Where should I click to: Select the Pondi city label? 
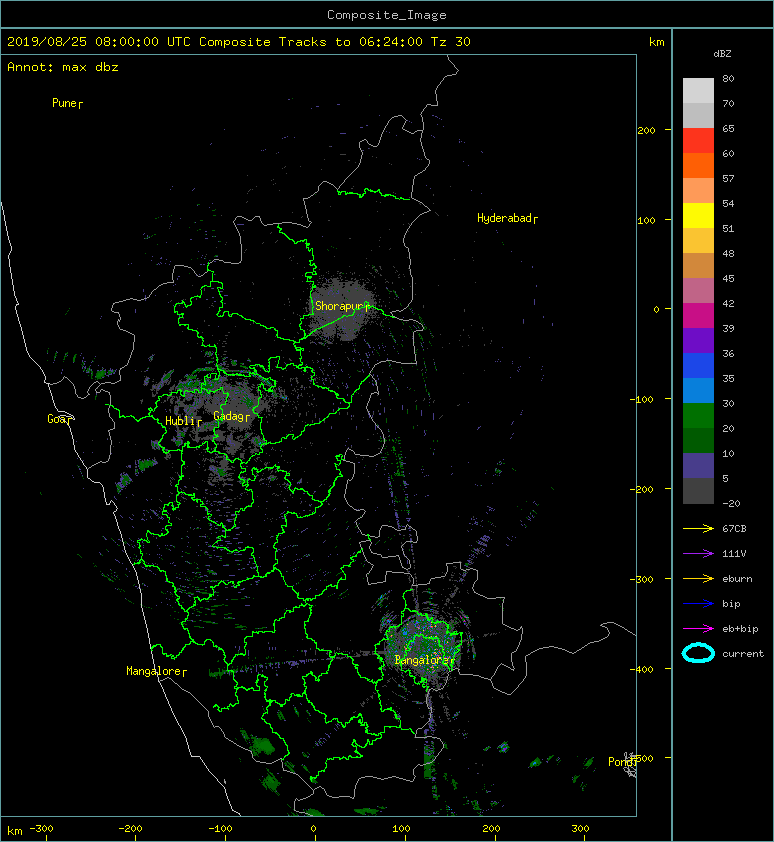pos(622,762)
